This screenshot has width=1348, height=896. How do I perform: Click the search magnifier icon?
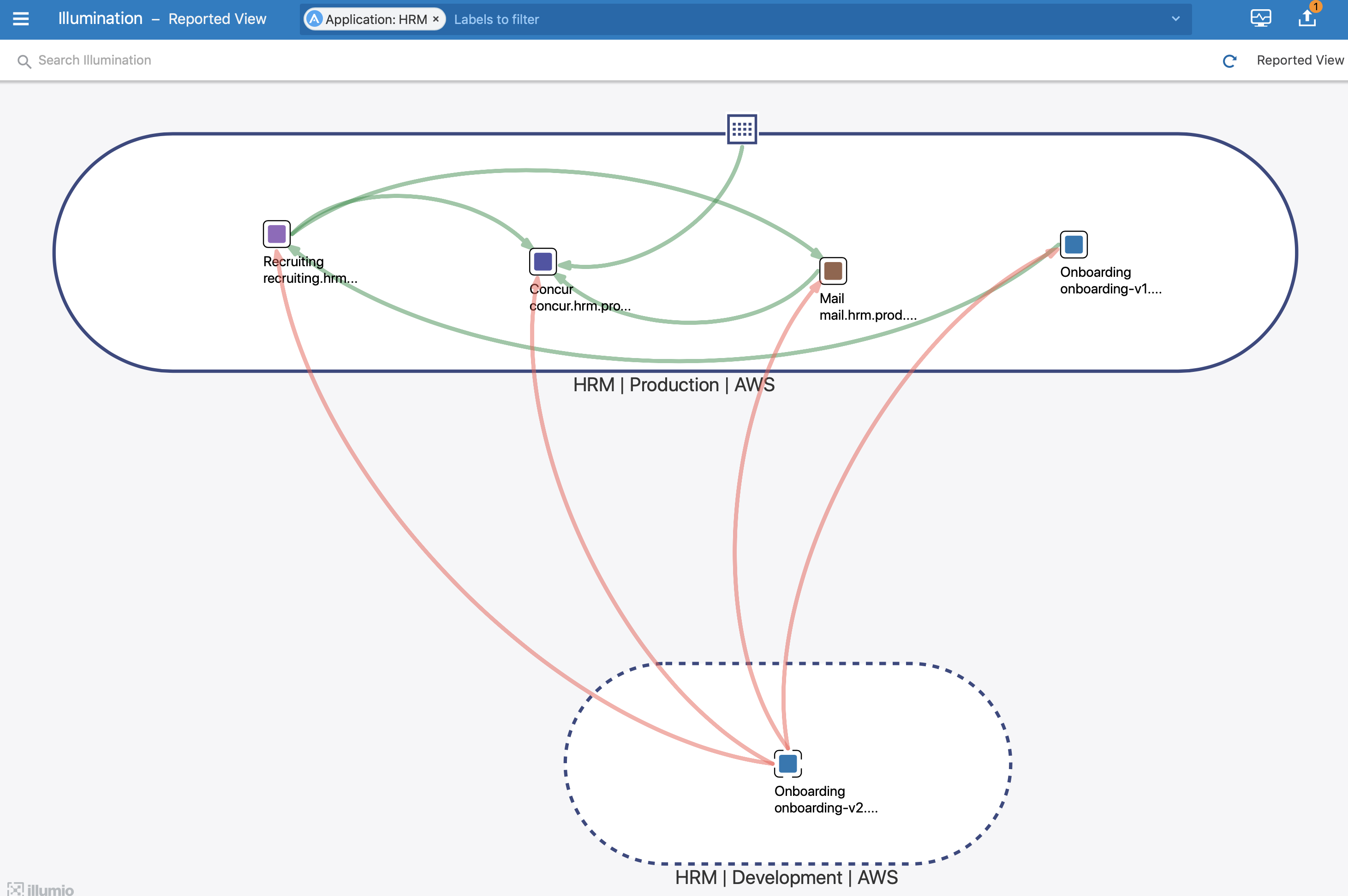click(x=24, y=60)
